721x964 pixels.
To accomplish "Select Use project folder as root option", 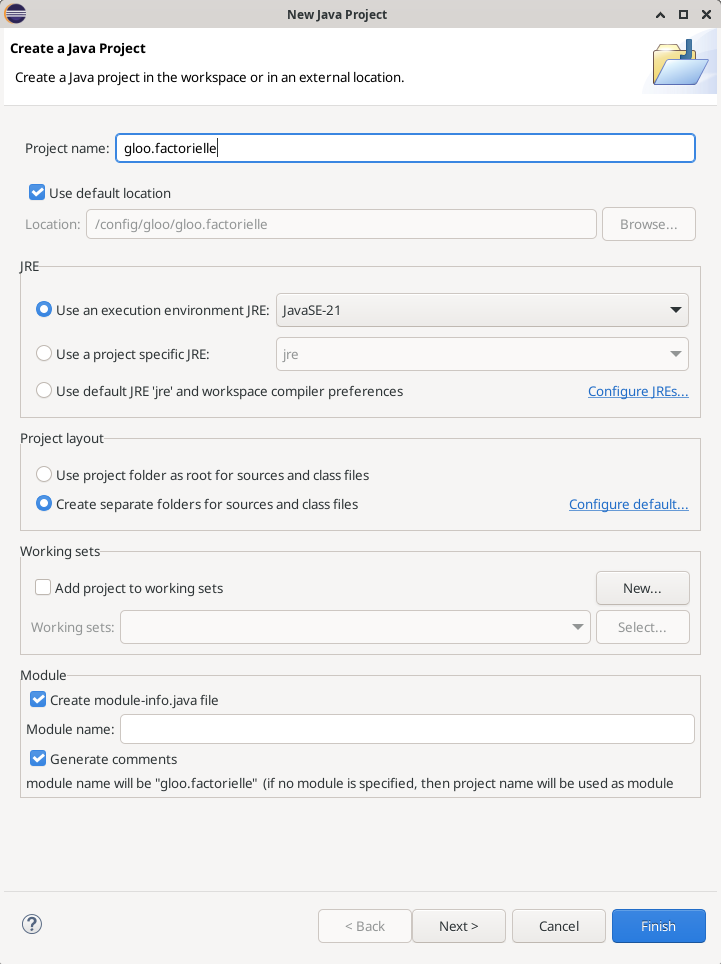I will click(44, 474).
